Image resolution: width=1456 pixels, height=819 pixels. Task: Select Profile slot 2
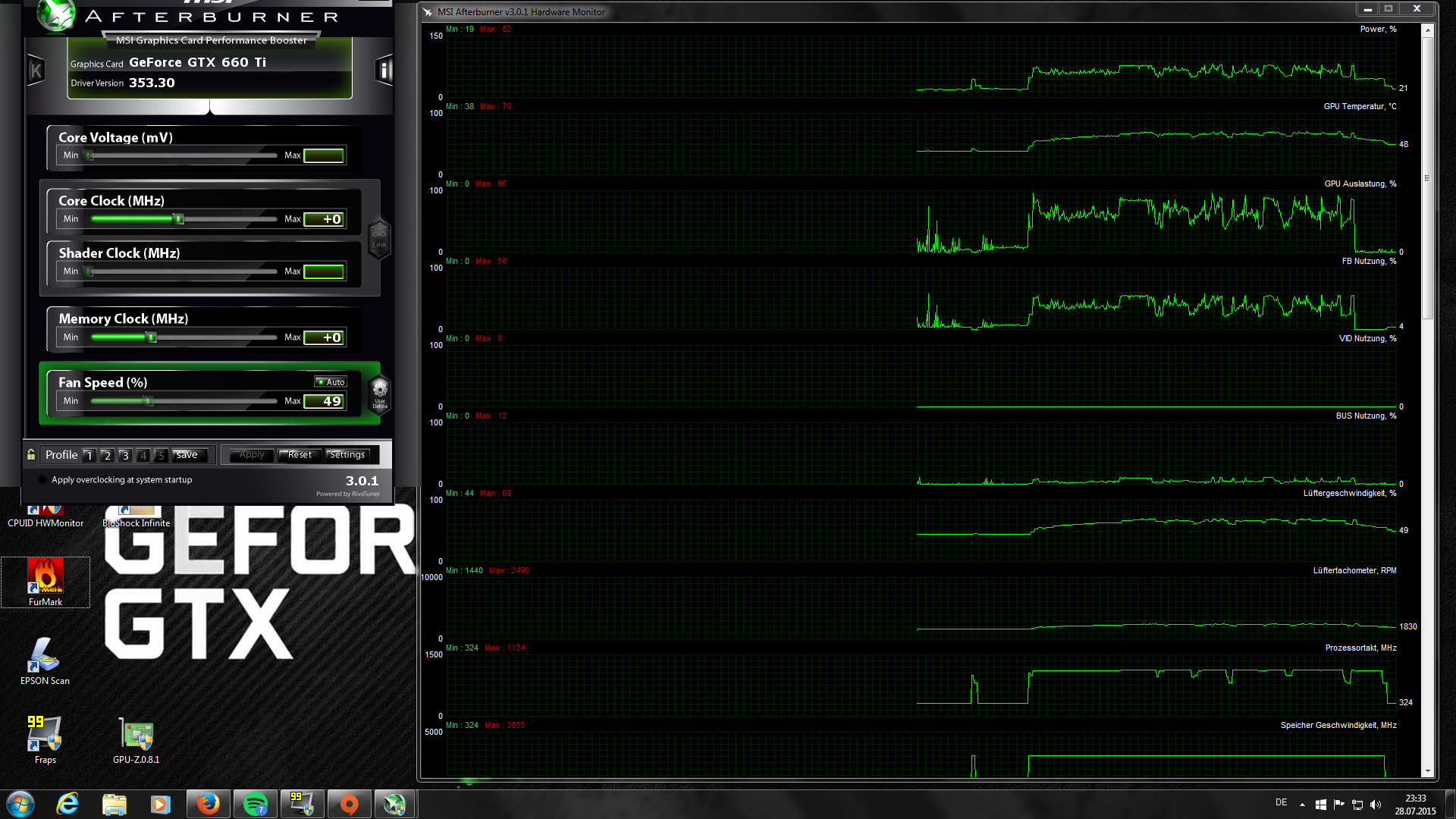click(x=107, y=455)
